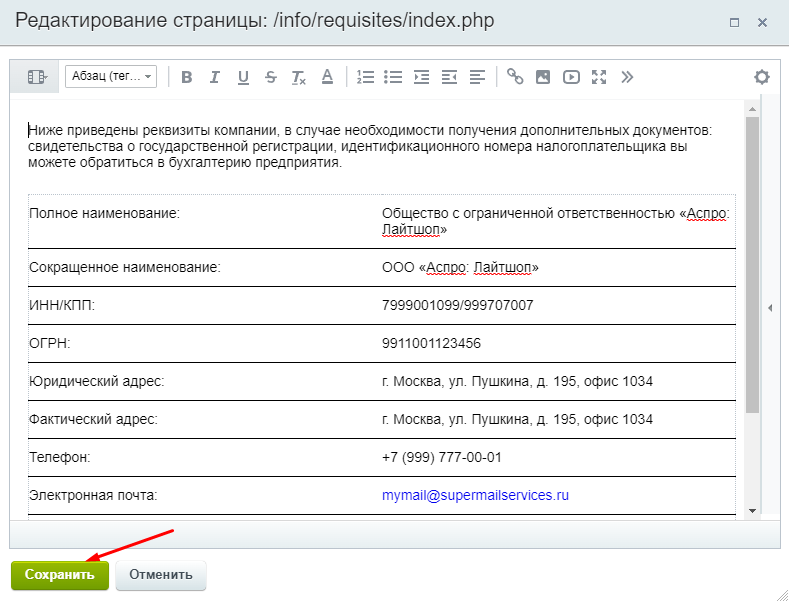The width and height of the screenshot is (789, 602).
Task: Click the scrollbar down arrow
Action: pos(752,510)
